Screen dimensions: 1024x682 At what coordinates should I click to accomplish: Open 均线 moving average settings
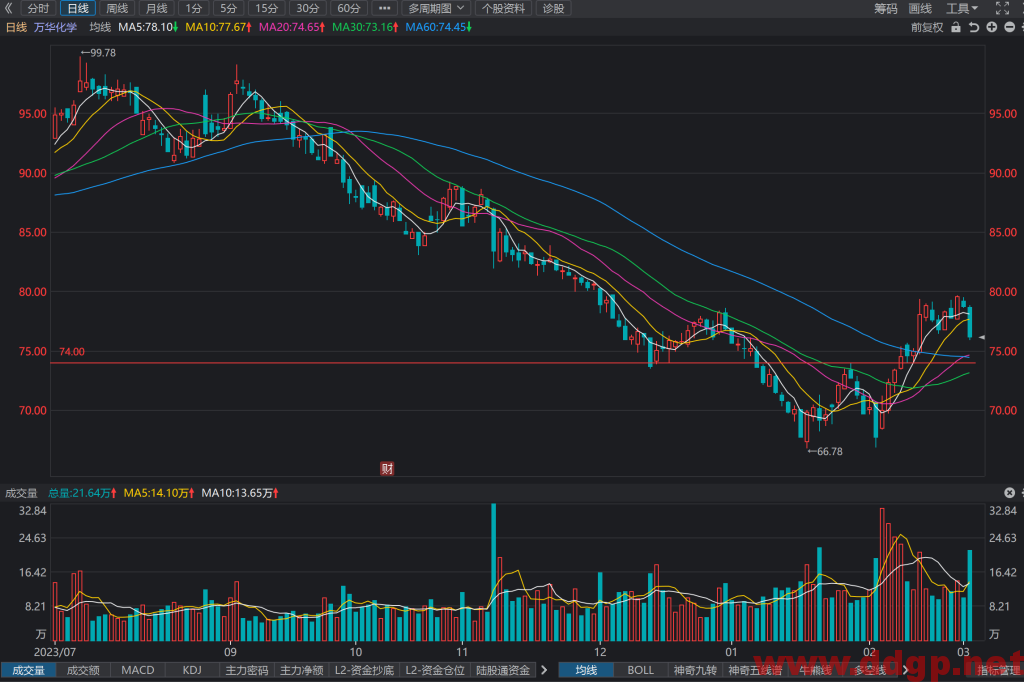click(100, 27)
